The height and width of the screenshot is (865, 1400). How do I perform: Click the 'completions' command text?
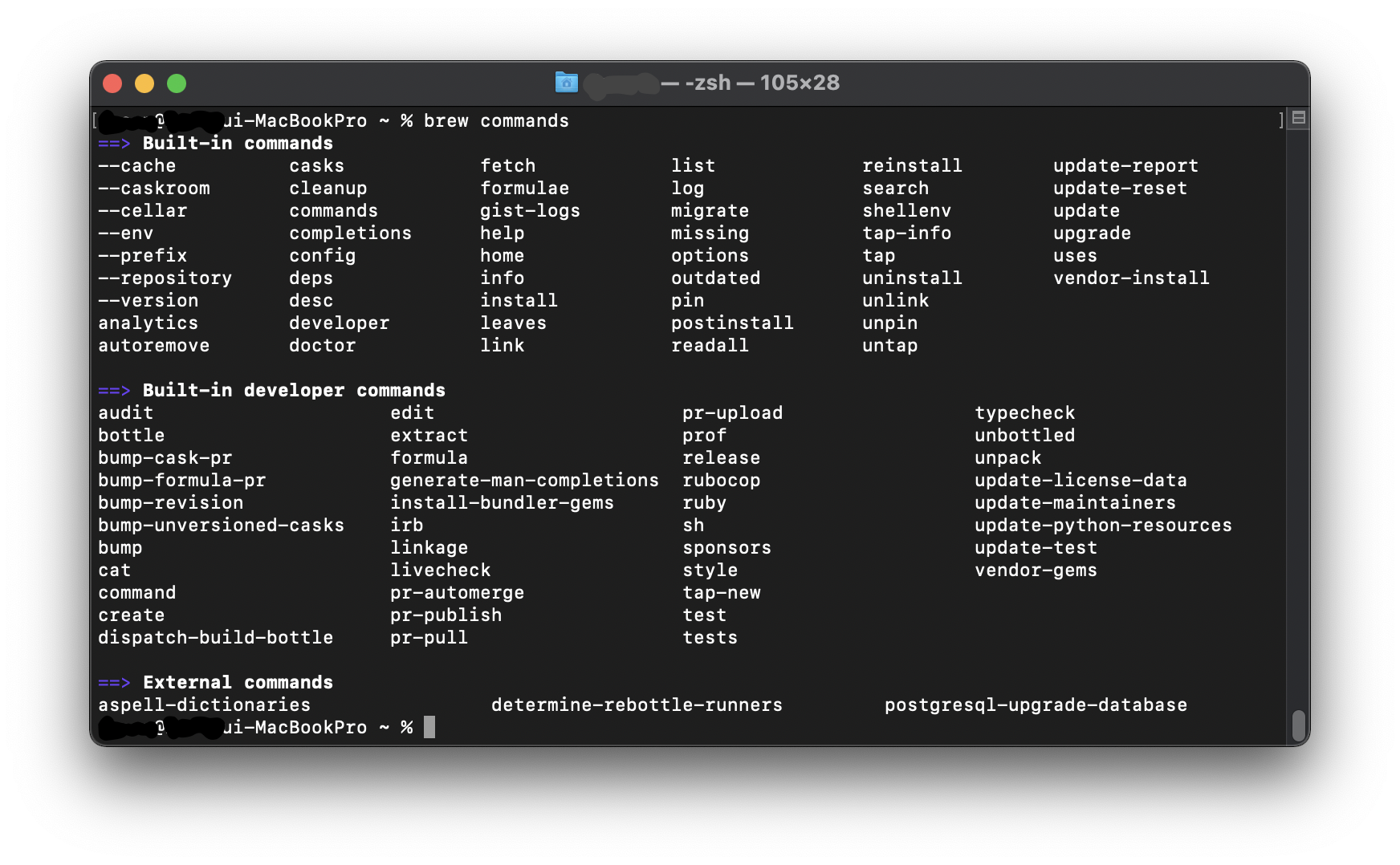pyautogui.click(x=351, y=234)
